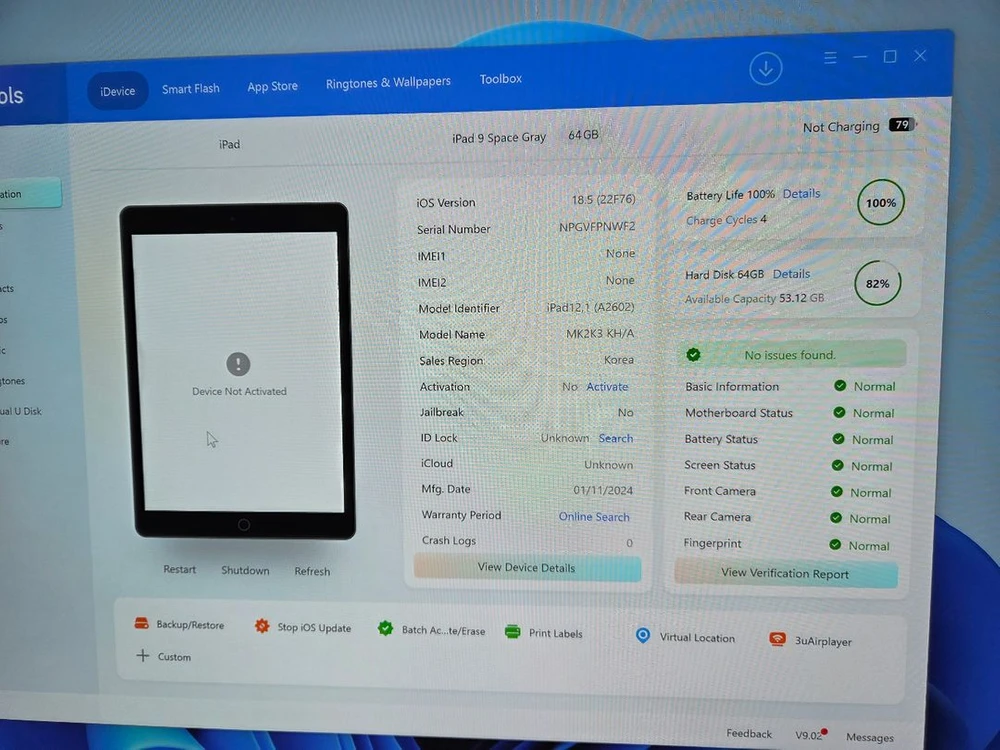This screenshot has height=750, width=1000.
Task: Click the Battery Life 100% circle gauge
Action: click(x=881, y=203)
